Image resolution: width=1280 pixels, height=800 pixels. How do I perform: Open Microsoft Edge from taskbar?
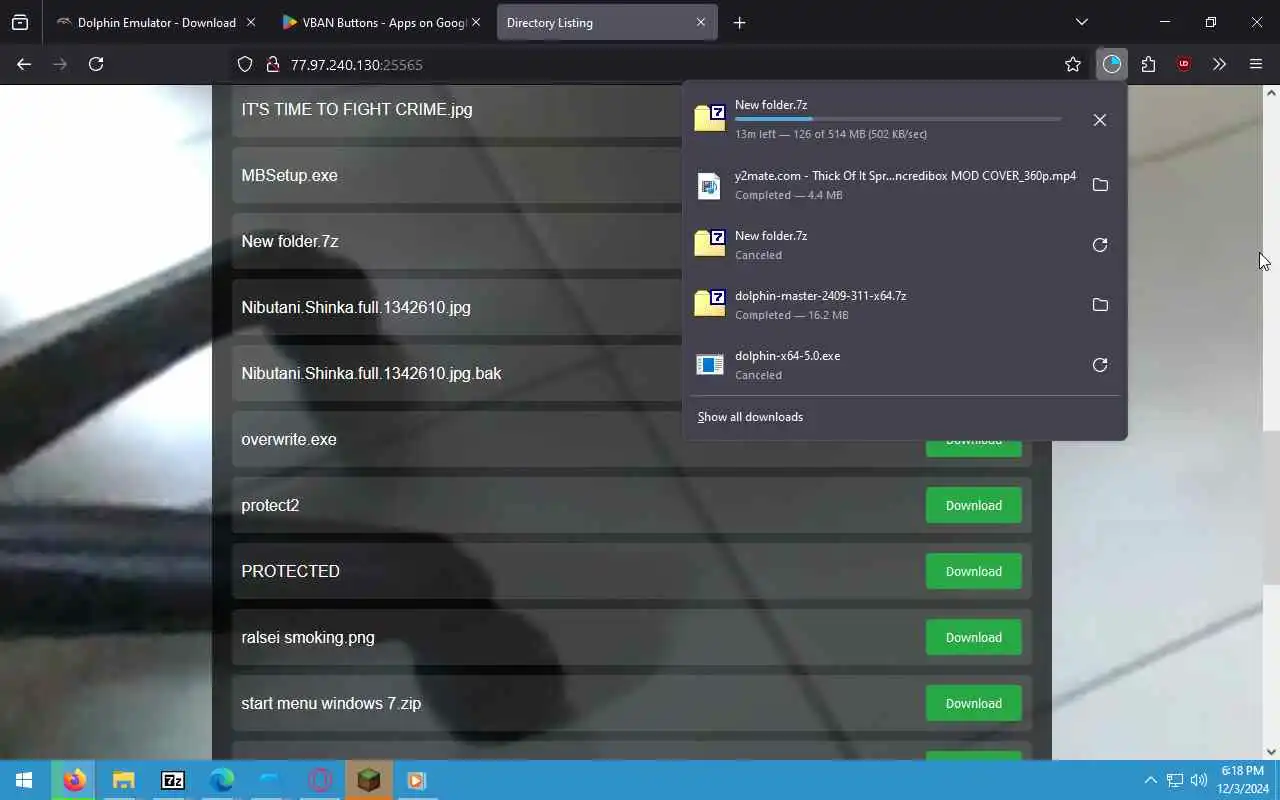[221, 780]
